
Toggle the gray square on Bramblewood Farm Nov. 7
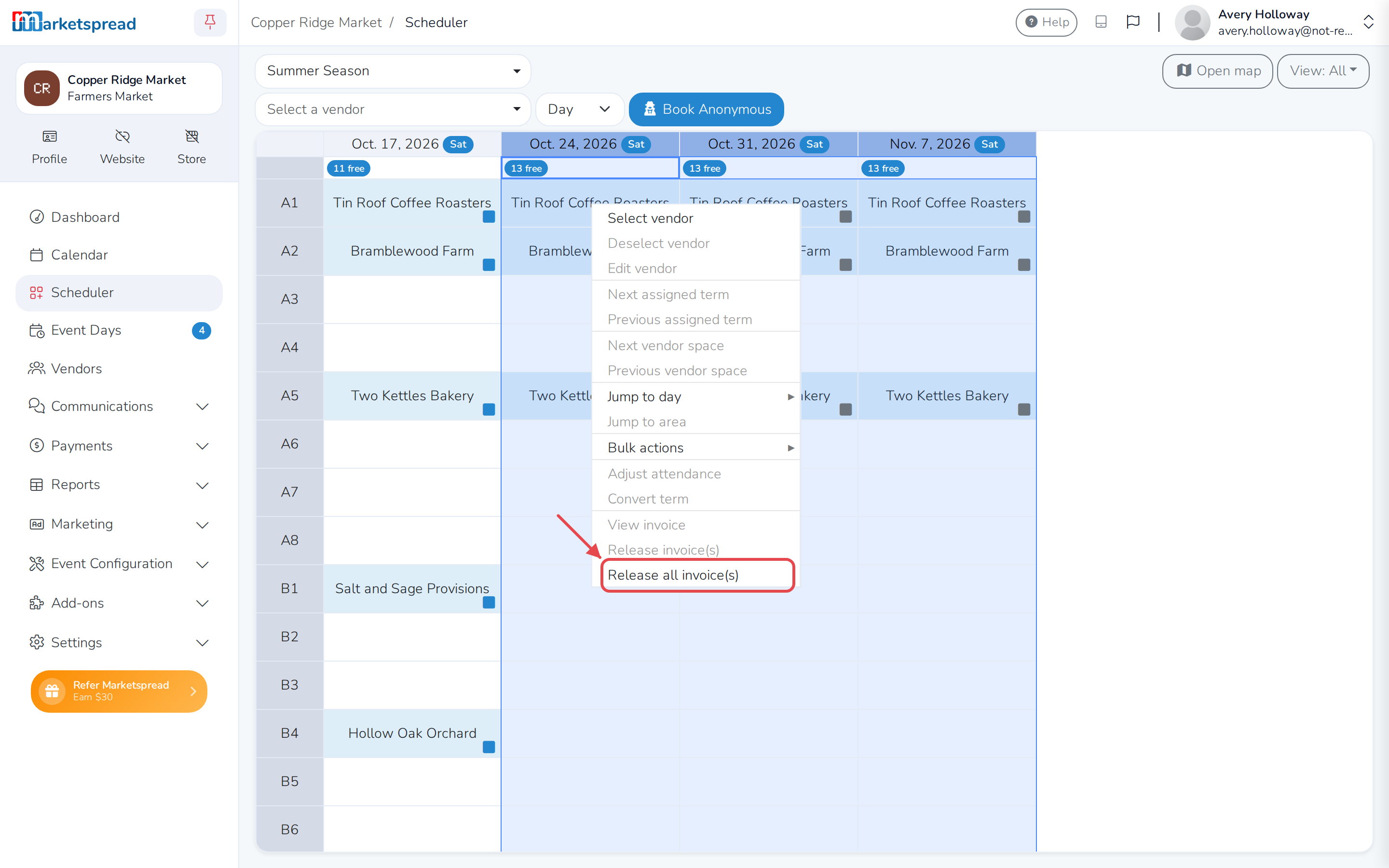click(1024, 265)
